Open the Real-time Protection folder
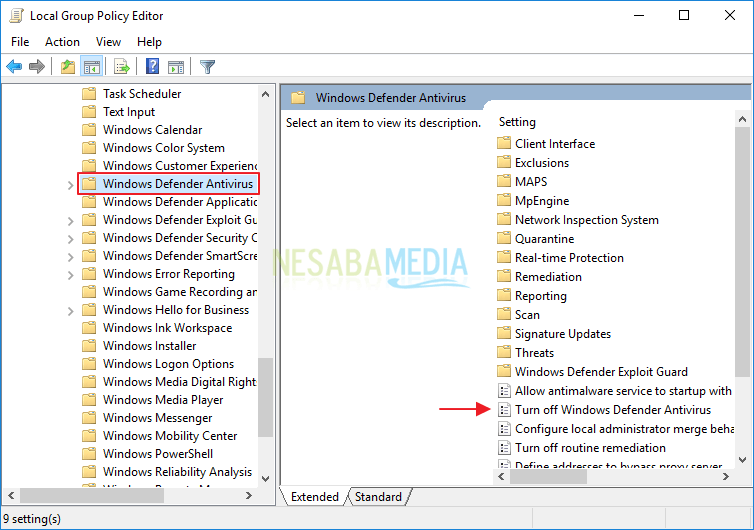This screenshot has height=530, width=754. pos(568,258)
